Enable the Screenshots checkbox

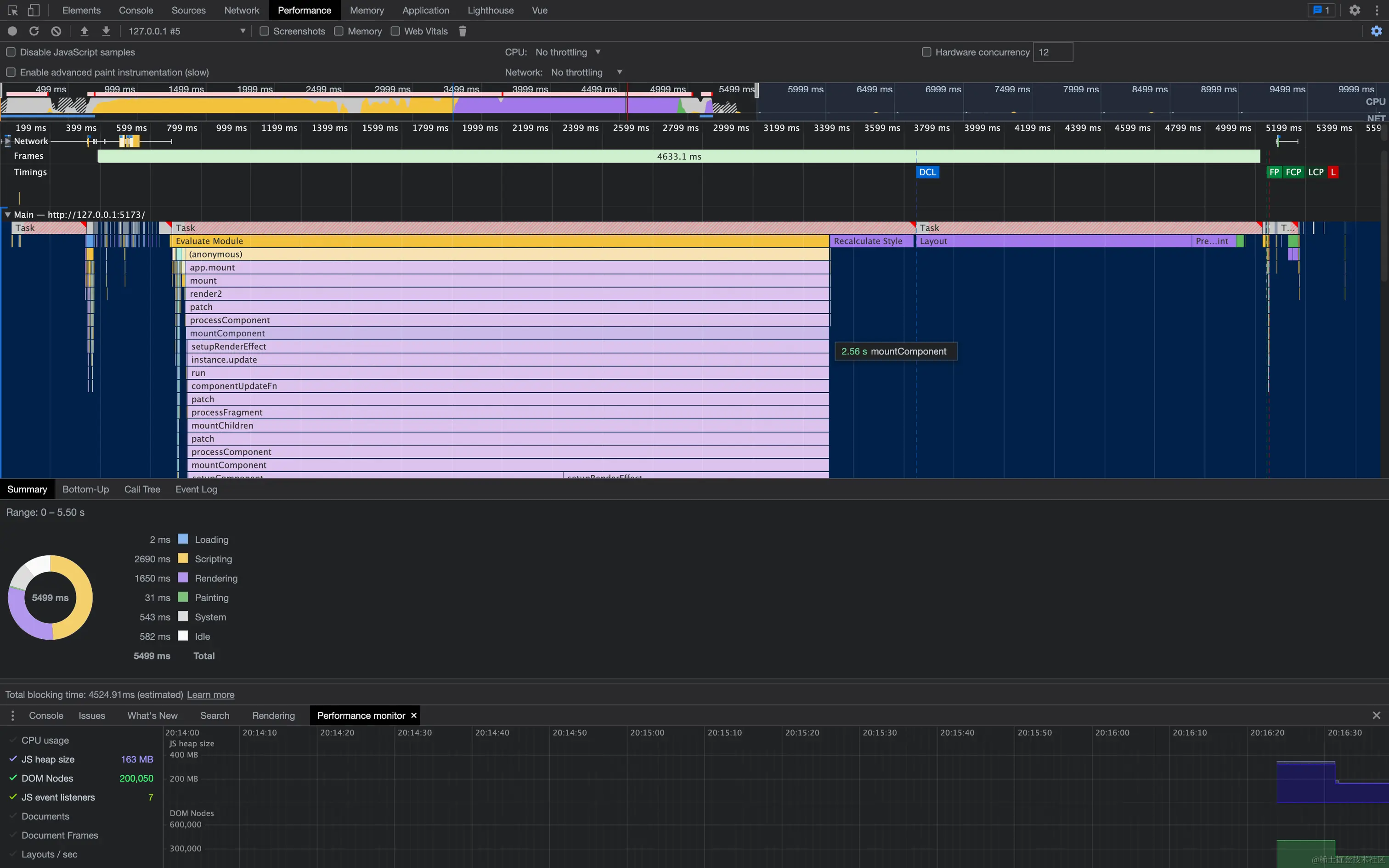coord(264,31)
